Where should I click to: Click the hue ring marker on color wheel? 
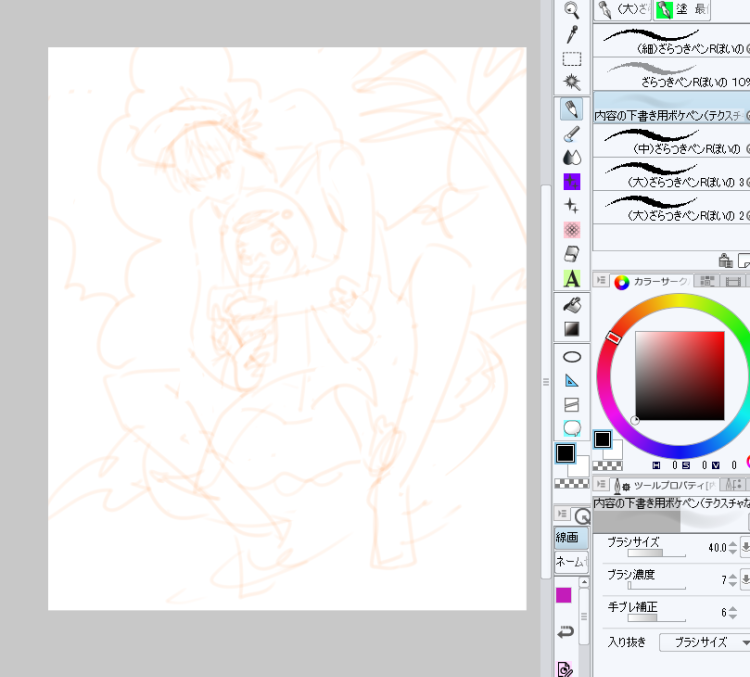click(614, 338)
